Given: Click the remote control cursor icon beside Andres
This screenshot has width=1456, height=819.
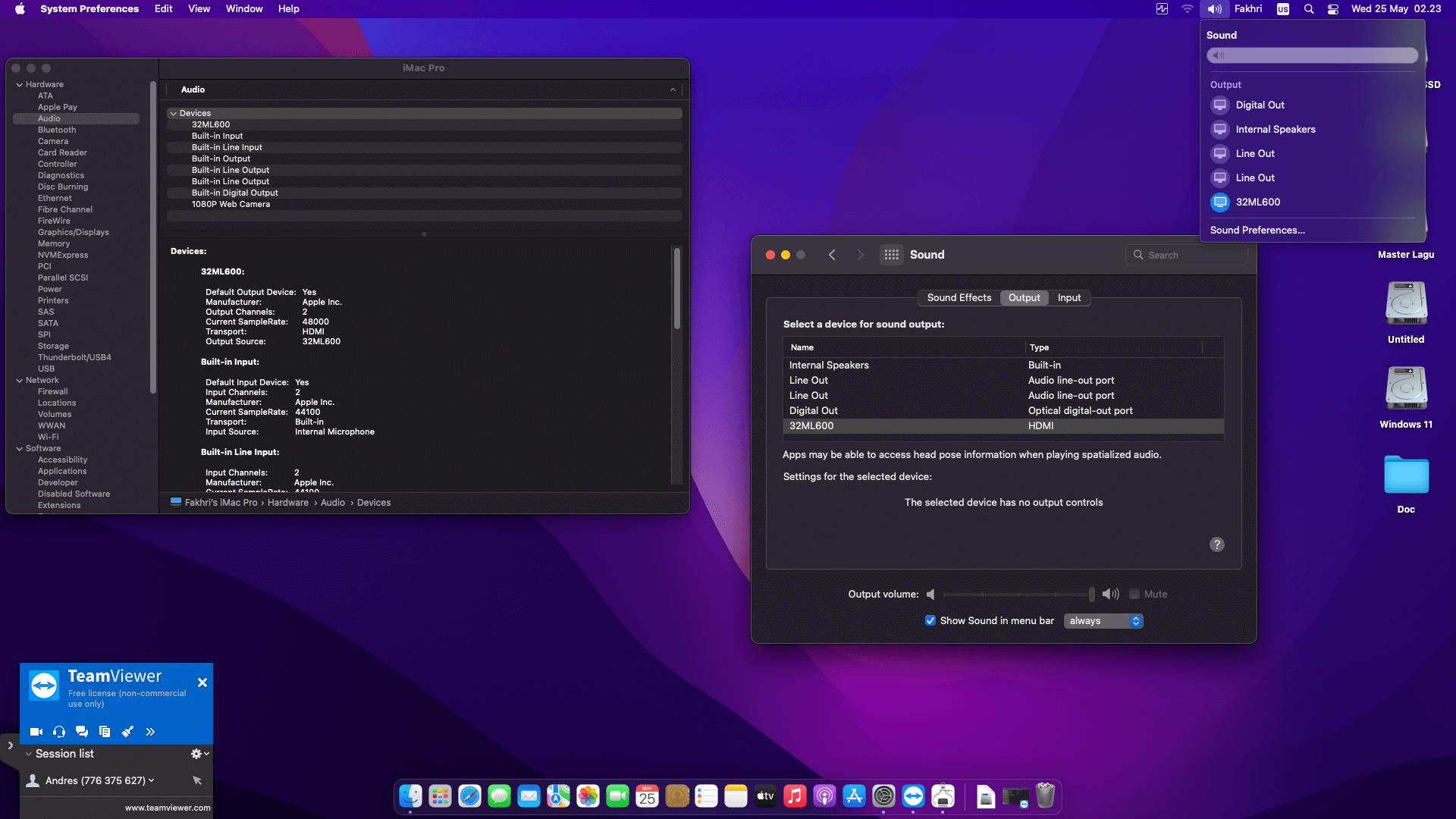Looking at the screenshot, I should point(197,780).
